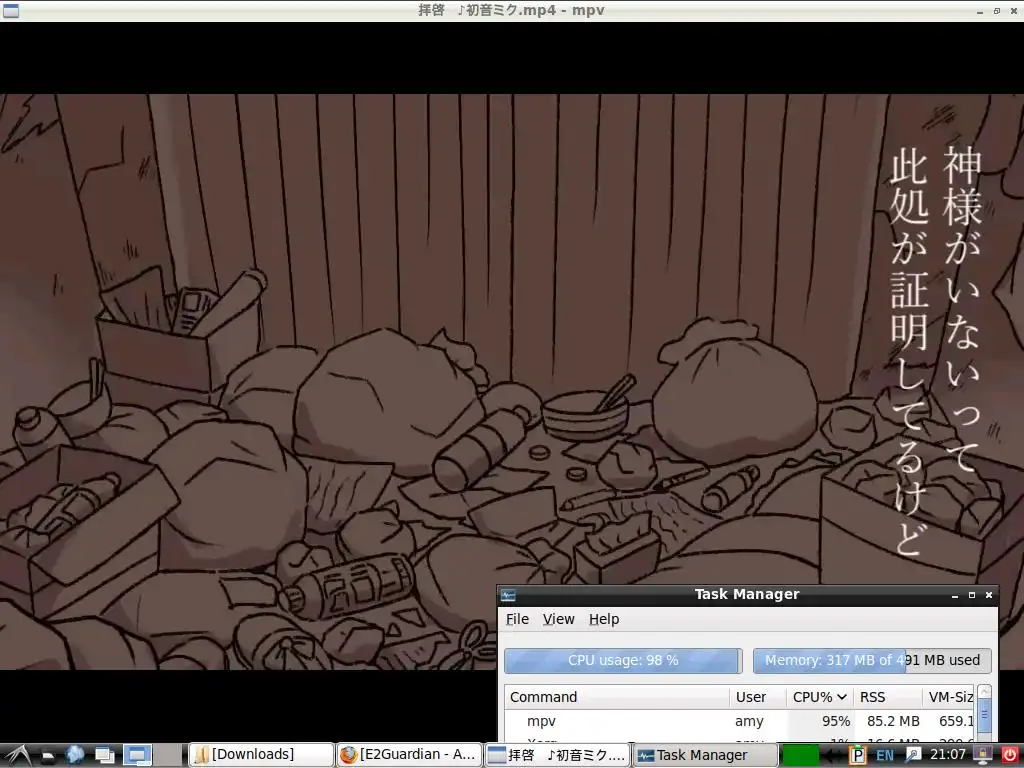
Task: Minimize the mpv window
Action: [x=980, y=11]
